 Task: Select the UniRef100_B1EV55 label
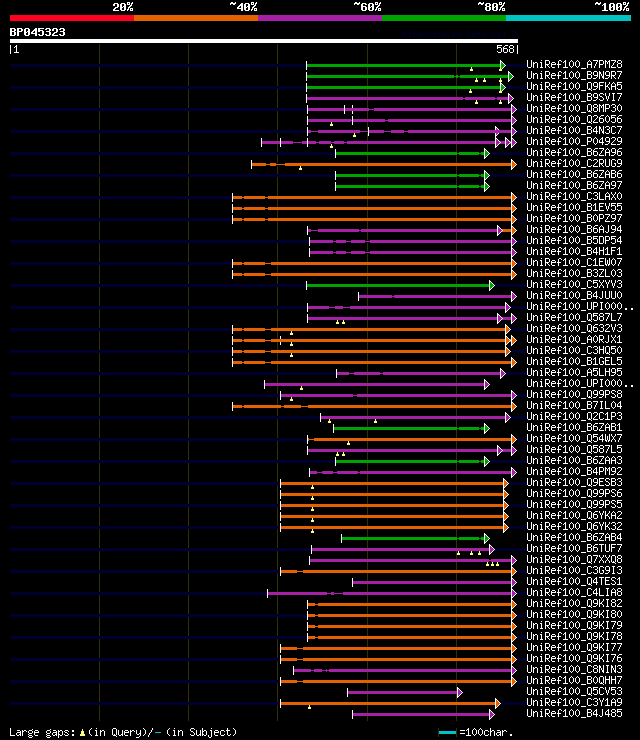[x=574, y=207]
